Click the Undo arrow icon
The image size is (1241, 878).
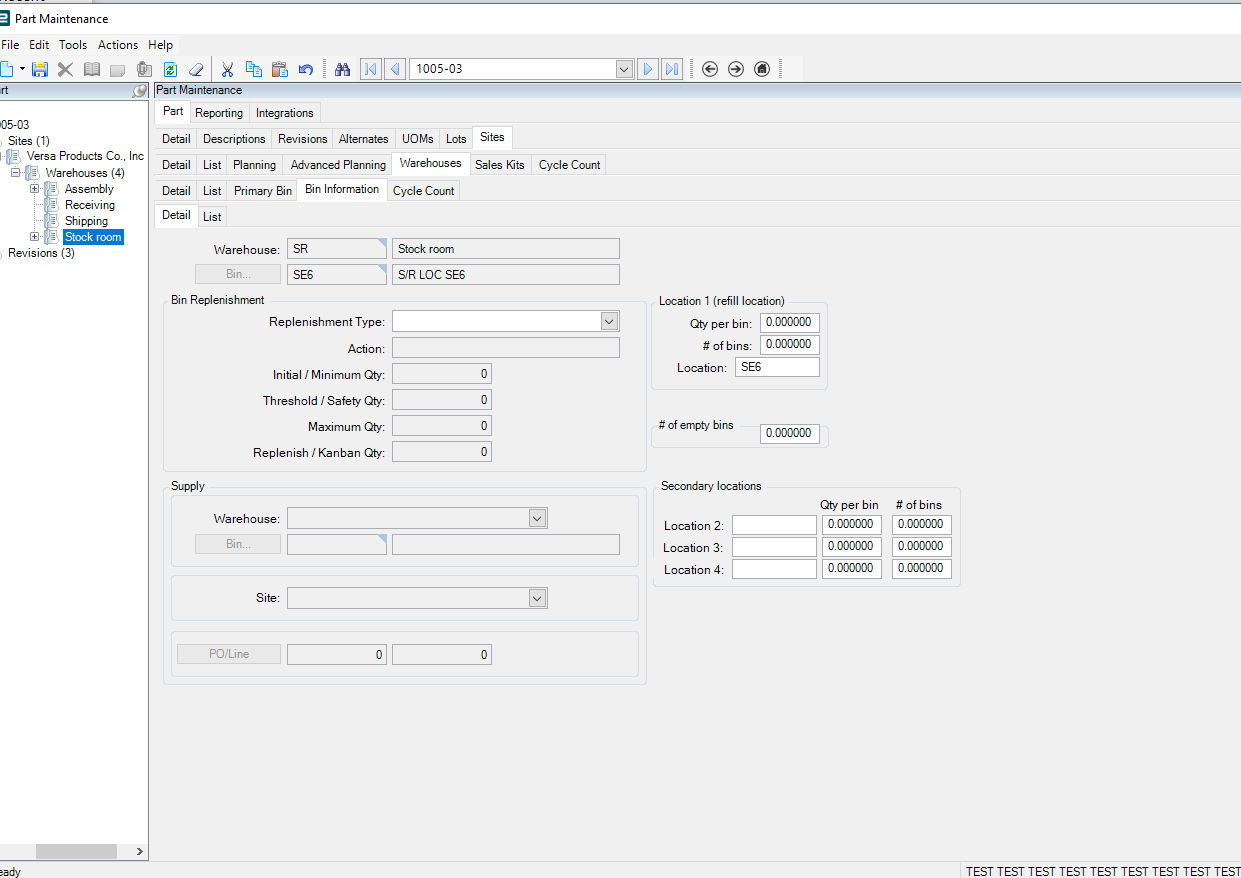(306, 69)
